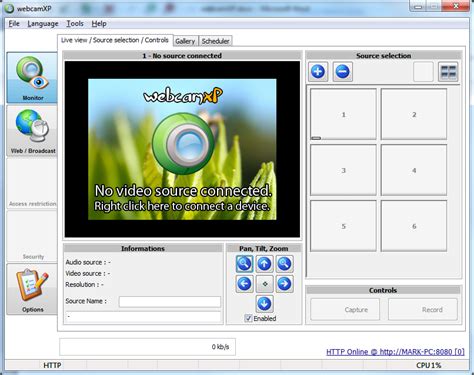Image resolution: width=474 pixels, height=375 pixels.
Task: Switch to the Gallery tab
Action: [185, 41]
